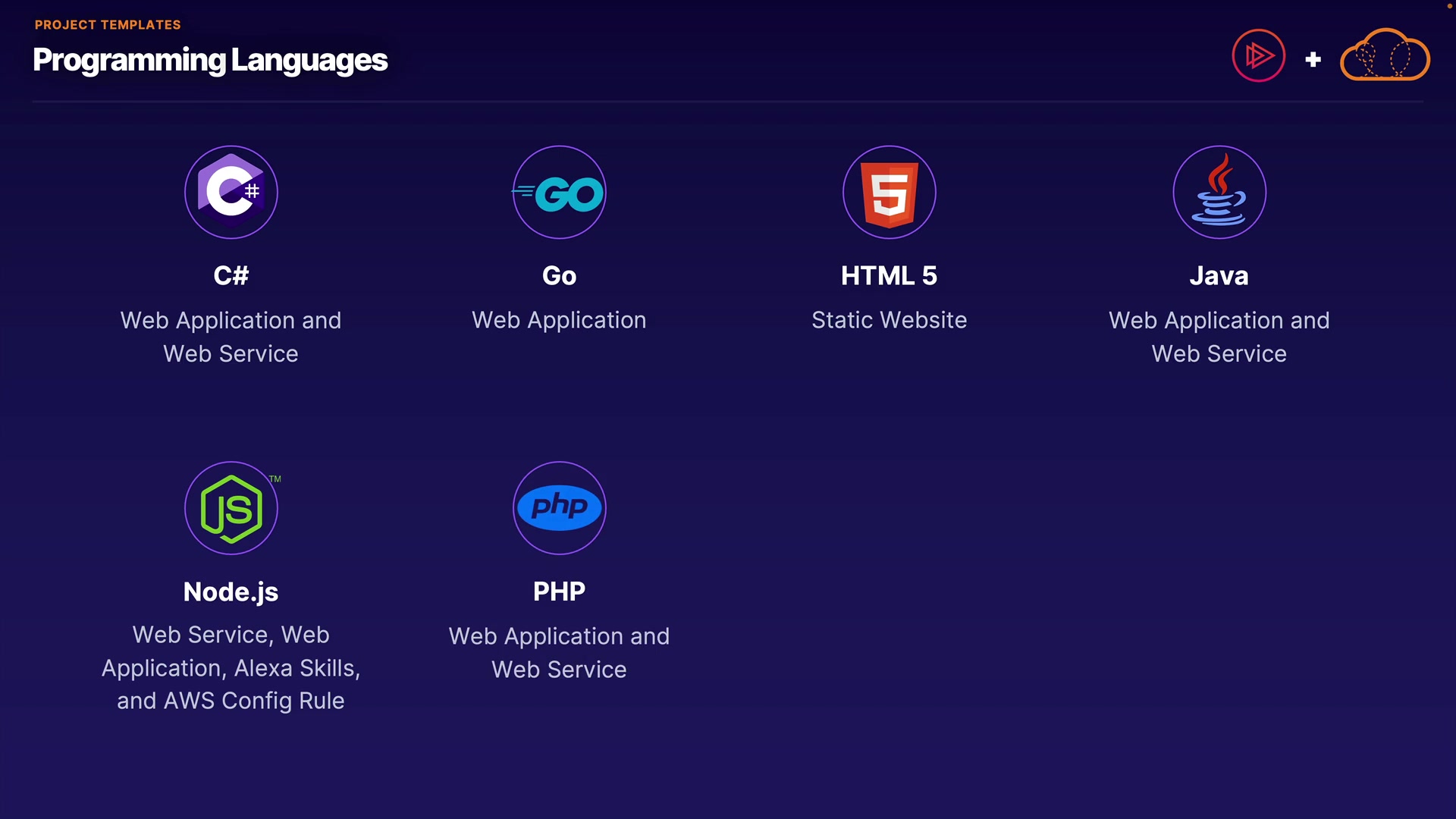This screenshot has height=819, width=1456.
Task: Select the HTML 5 title text
Action: [889, 276]
